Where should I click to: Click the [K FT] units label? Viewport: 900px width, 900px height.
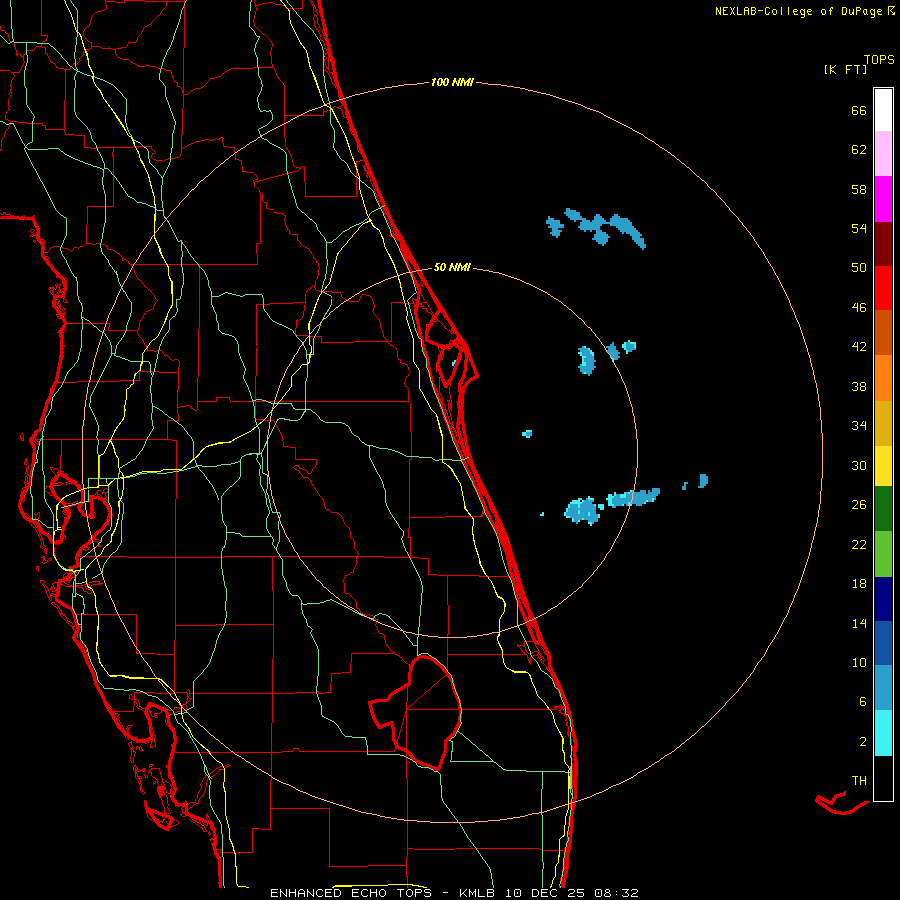pyautogui.click(x=845, y=69)
